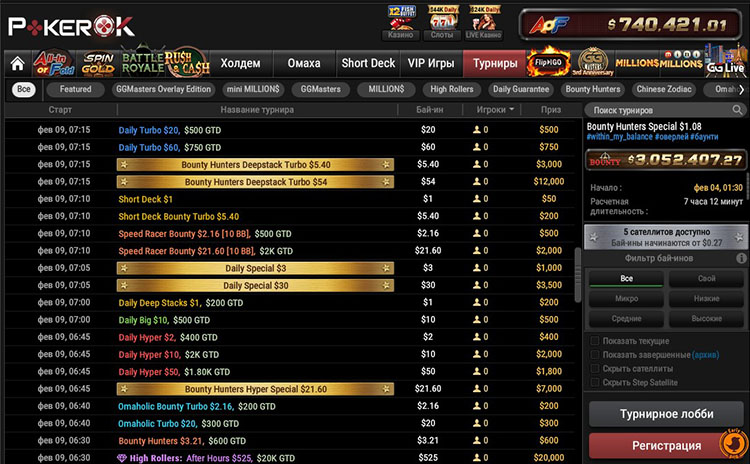750x464 pixels.
Task: Sort by the 'Бай-ин' column header
Action: pos(430,110)
